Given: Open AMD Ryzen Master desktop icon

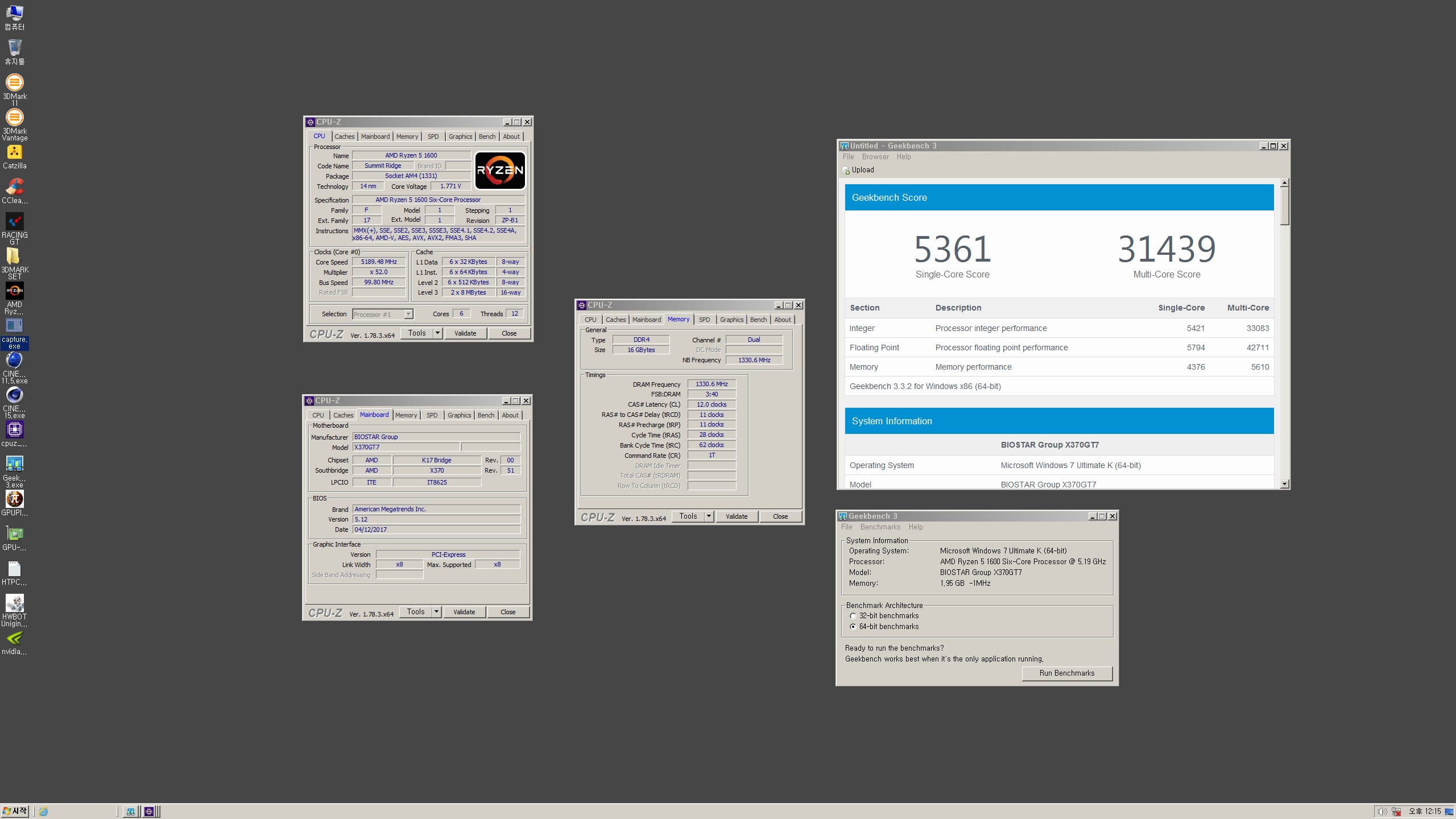Looking at the screenshot, I should click(14, 298).
